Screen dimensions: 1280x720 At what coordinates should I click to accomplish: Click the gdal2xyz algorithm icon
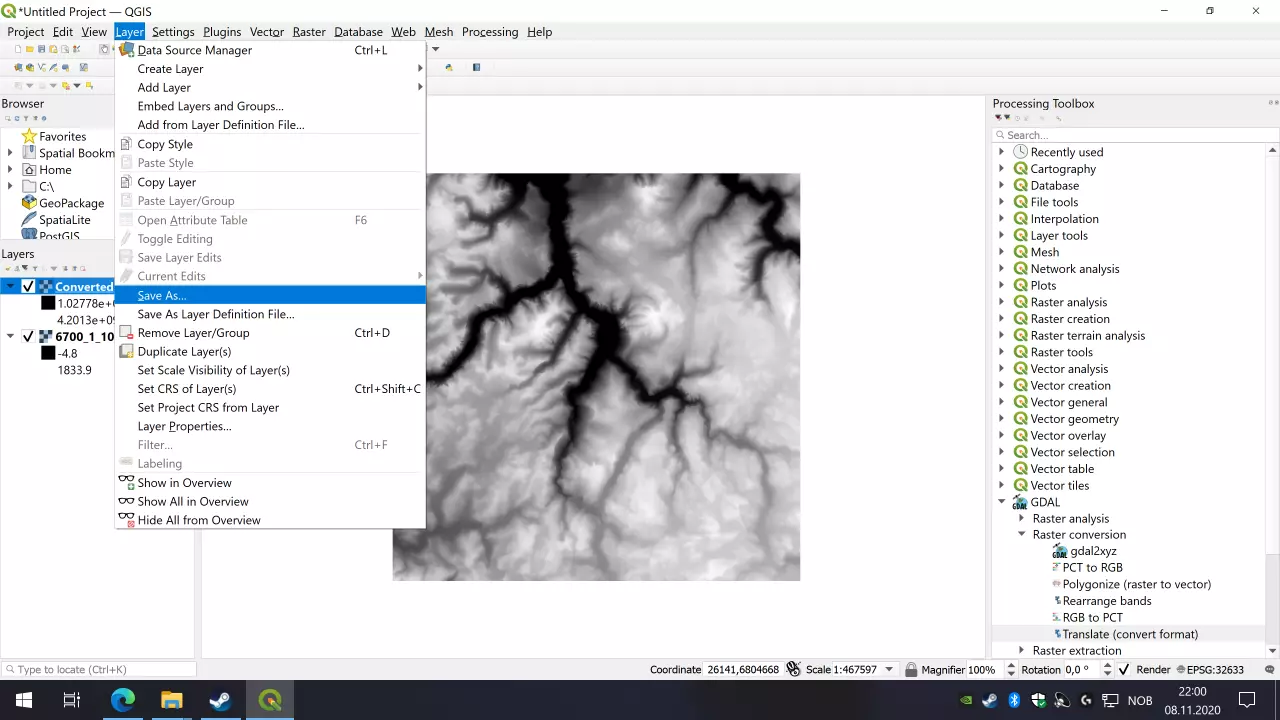[1059, 551]
